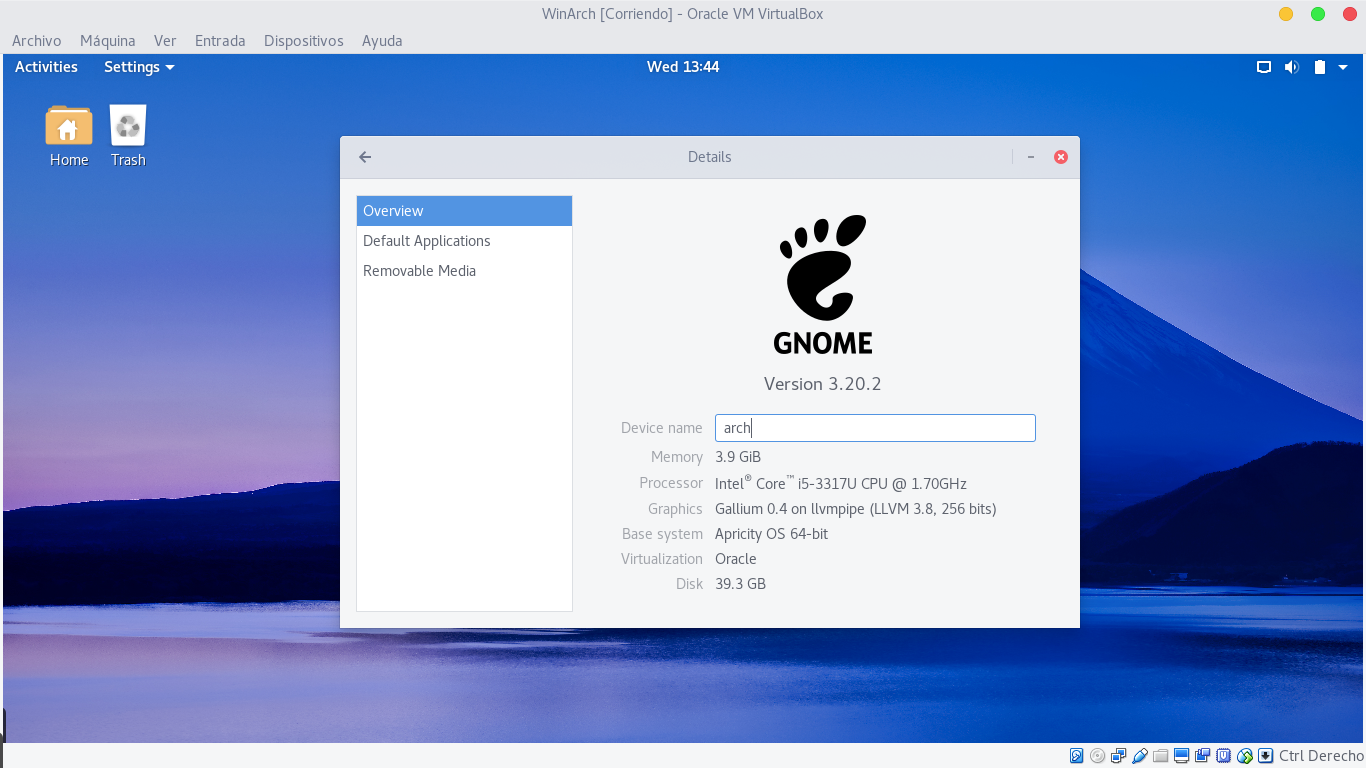Click the yellow minimize VirtualBox button

(x=1286, y=14)
